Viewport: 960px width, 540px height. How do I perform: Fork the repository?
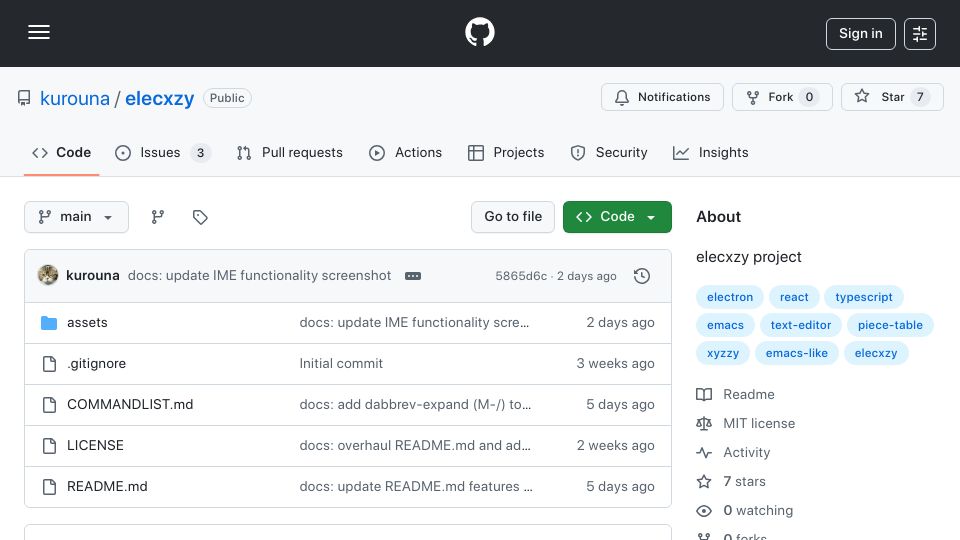(782, 97)
